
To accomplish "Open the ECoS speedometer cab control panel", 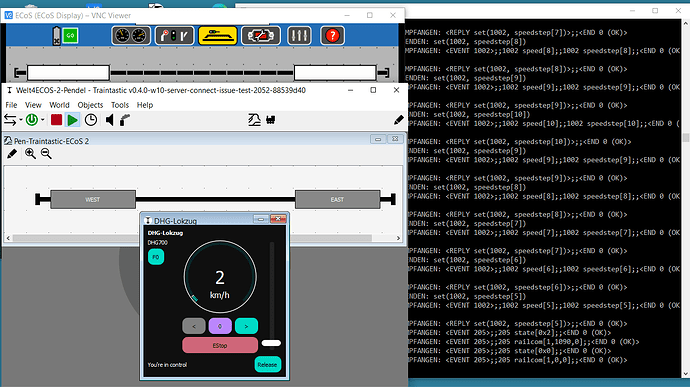I will (x=131, y=36).
